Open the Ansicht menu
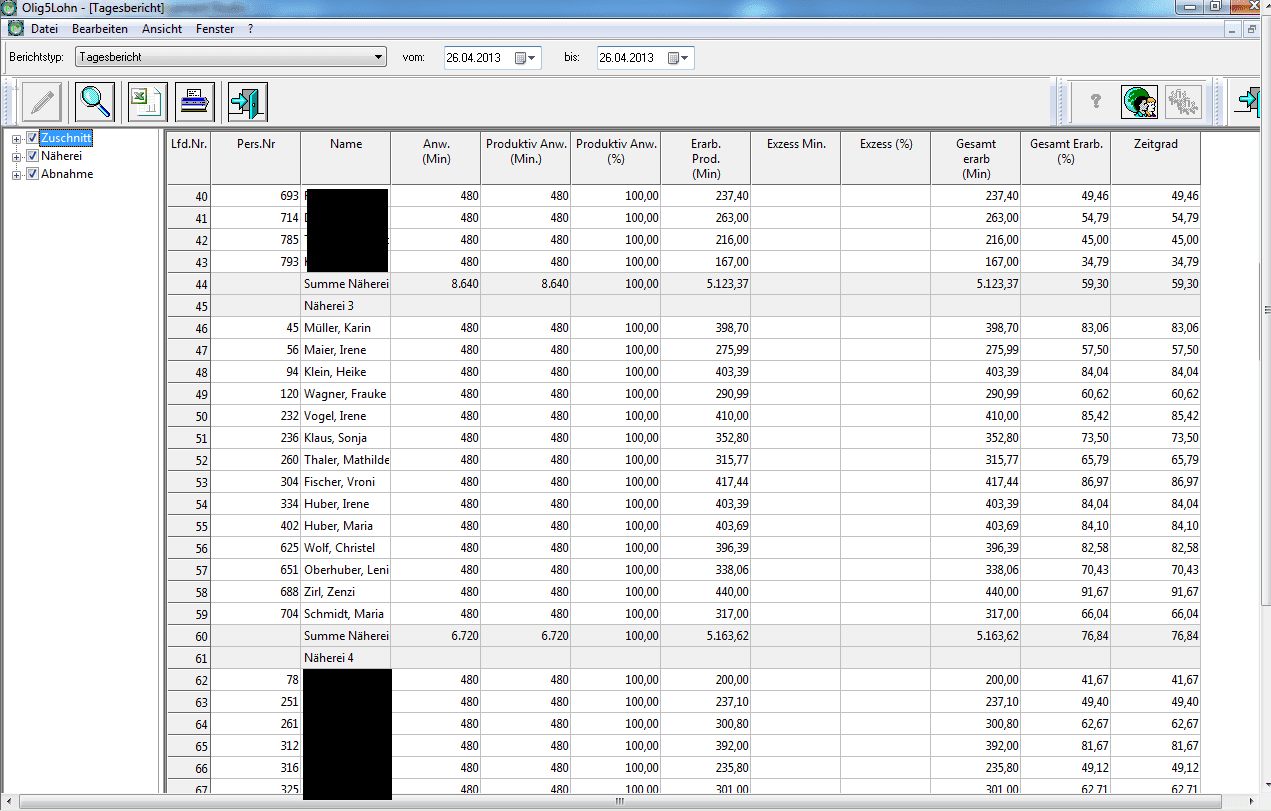This screenshot has width=1271, height=811. [162, 29]
